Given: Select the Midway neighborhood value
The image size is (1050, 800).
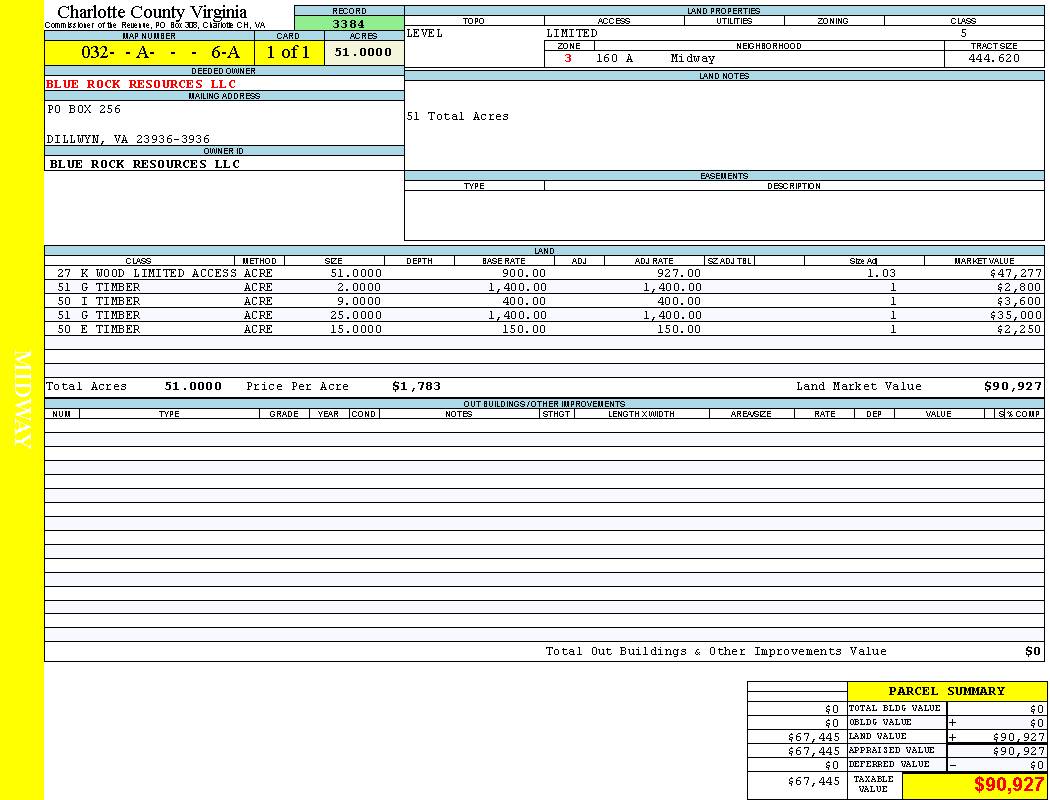Looking at the screenshot, I should 693,59.
